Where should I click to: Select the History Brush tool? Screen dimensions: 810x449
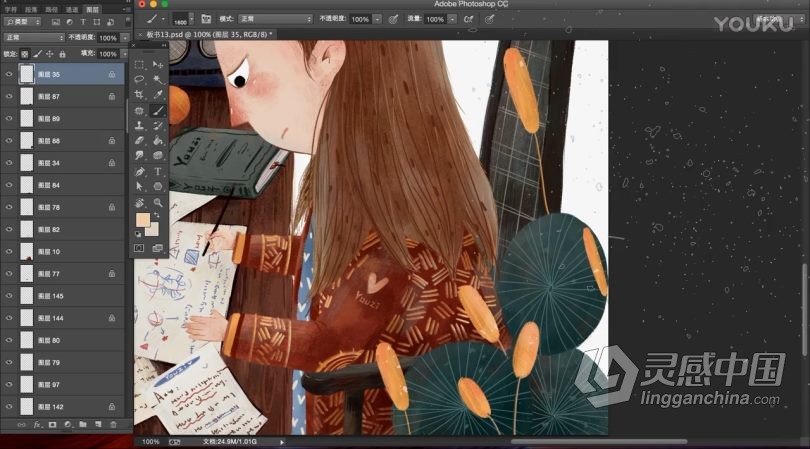pos(158,125)
